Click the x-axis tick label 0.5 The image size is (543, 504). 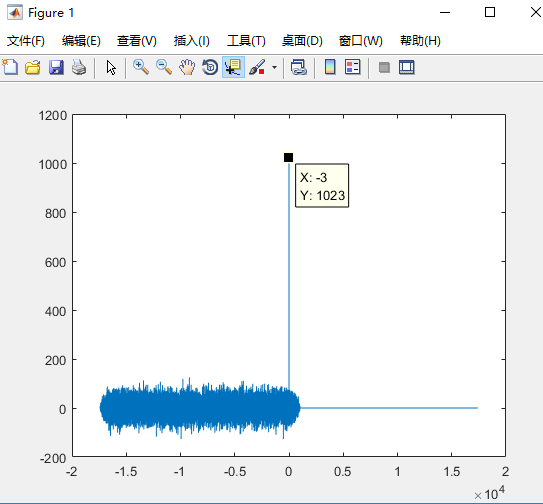pyautogui.click(x=342, y=471)
